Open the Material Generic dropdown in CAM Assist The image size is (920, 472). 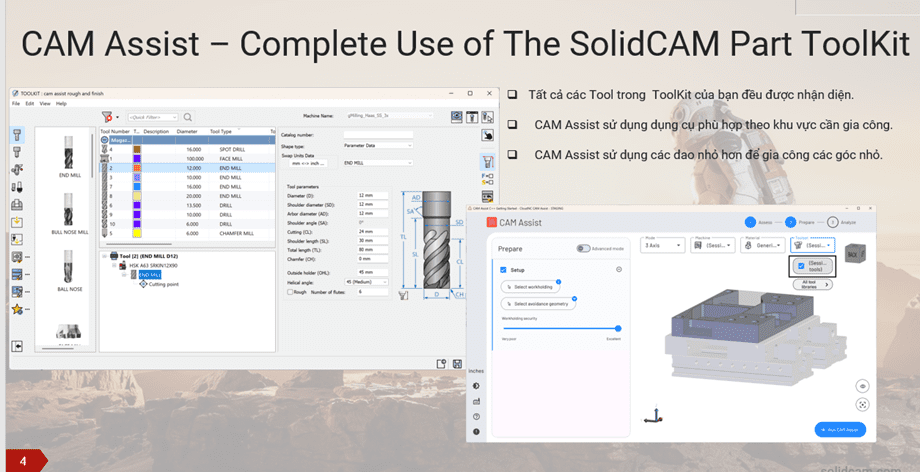[x=763, y=244]
